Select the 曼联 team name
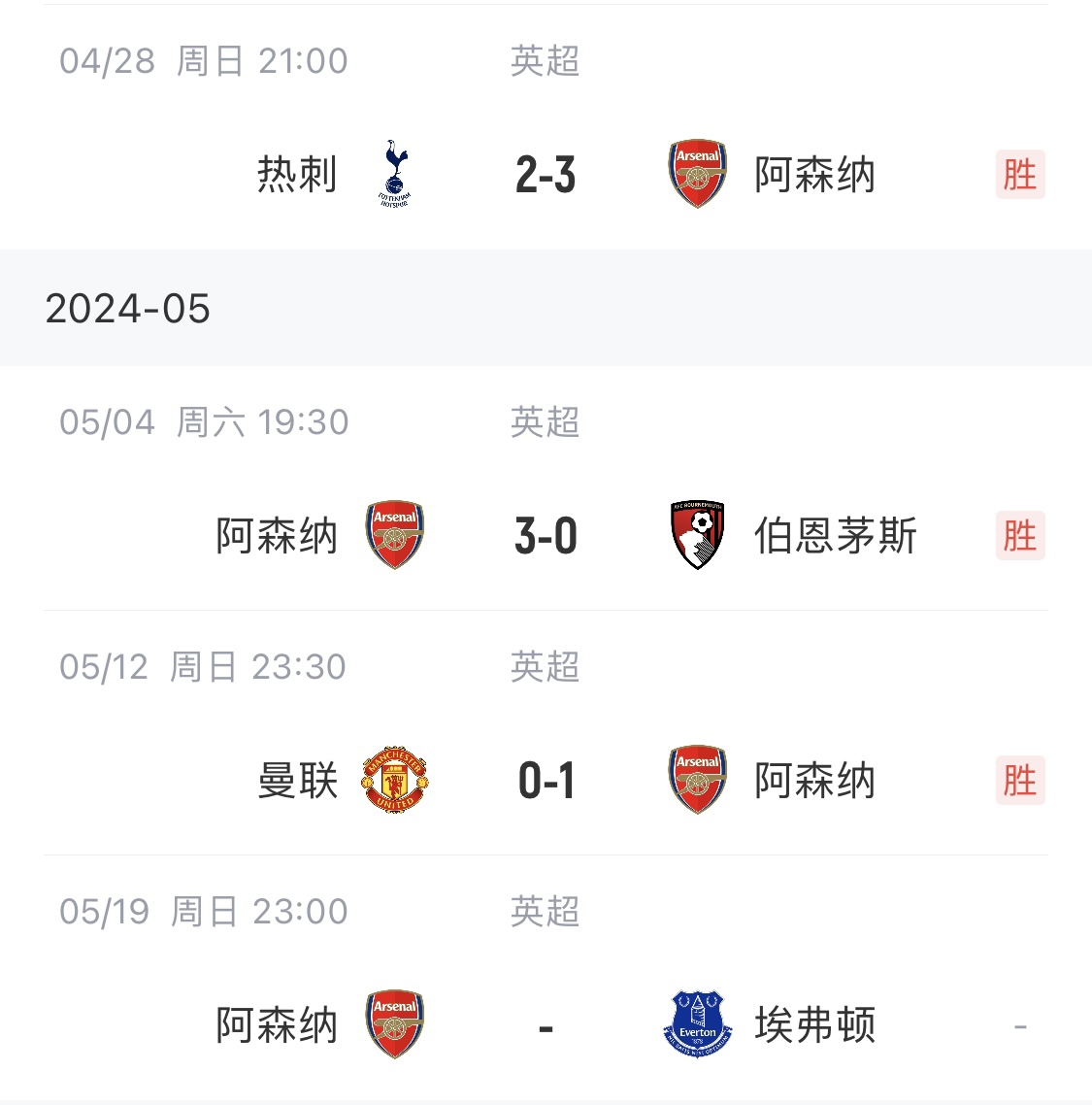This screenshot has width=1092, height=1105. (297, 781)
